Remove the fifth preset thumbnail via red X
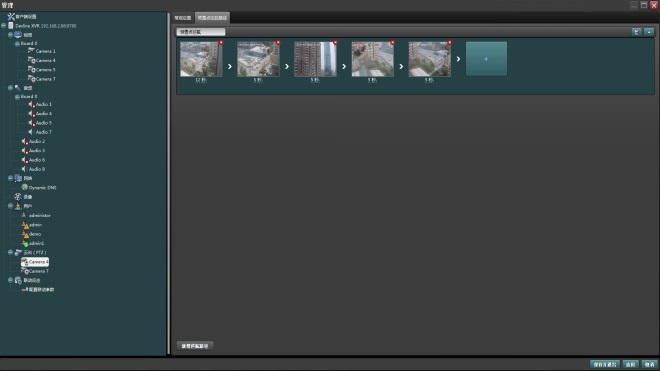 (x=450, y=43)
